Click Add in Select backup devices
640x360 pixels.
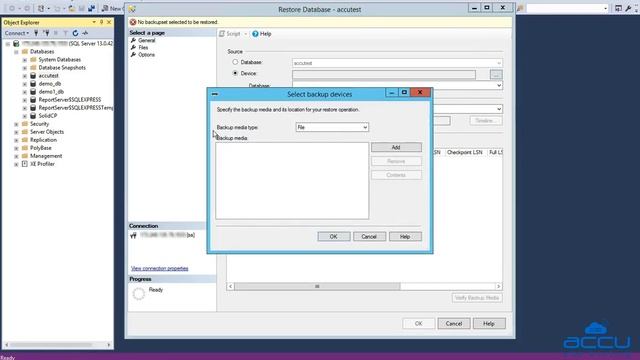tap(396, 147)
